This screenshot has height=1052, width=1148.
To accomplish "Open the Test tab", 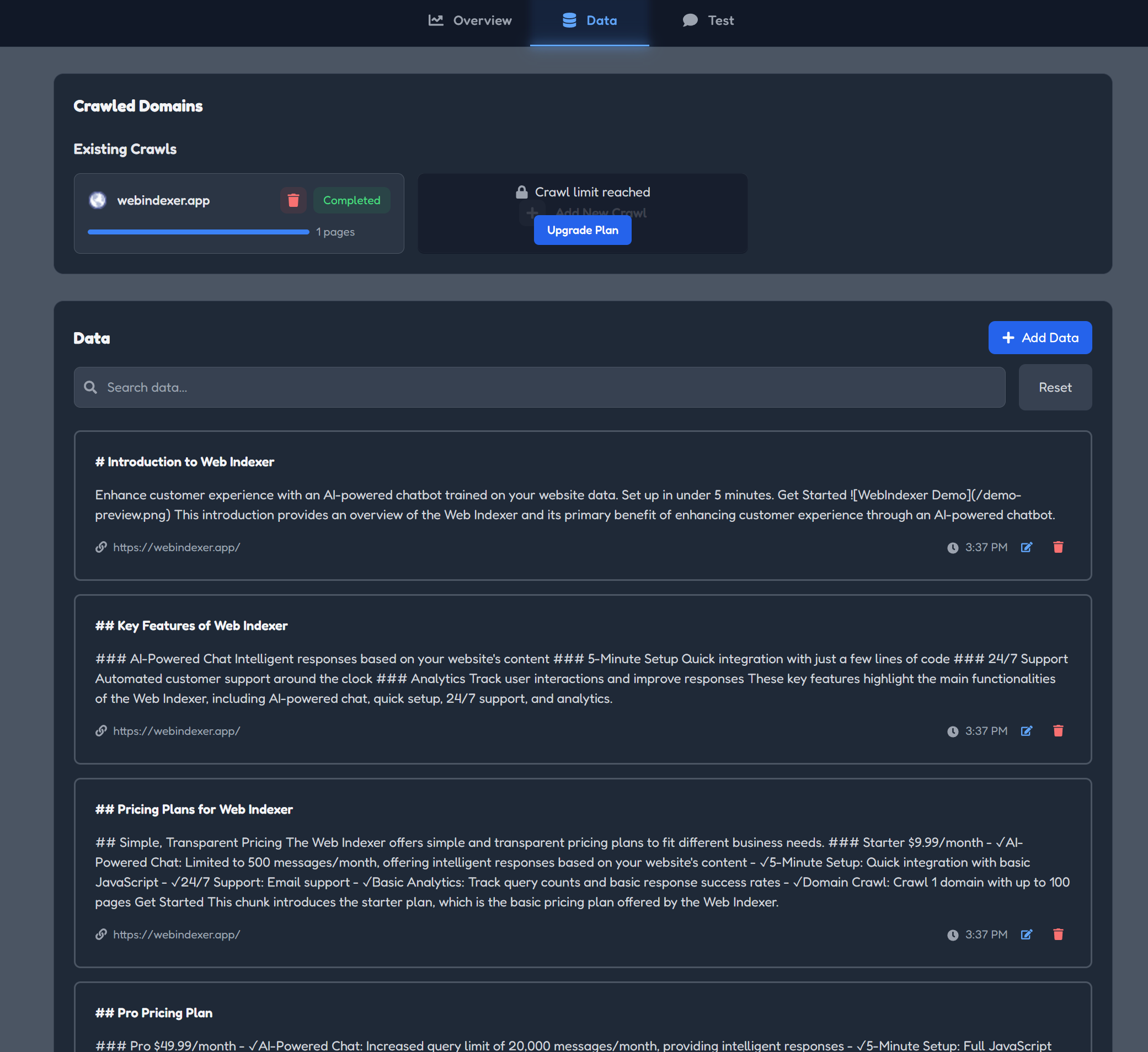I will (708, 20).
